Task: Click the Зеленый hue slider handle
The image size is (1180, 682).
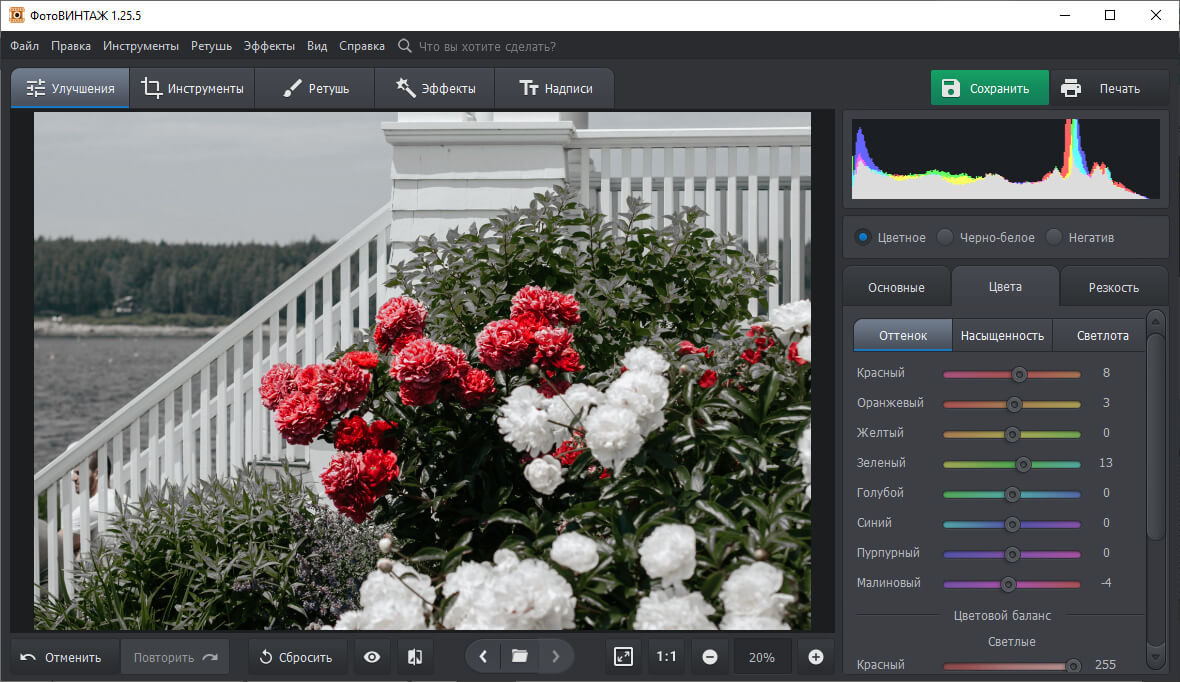Action: pos(1023,463)
